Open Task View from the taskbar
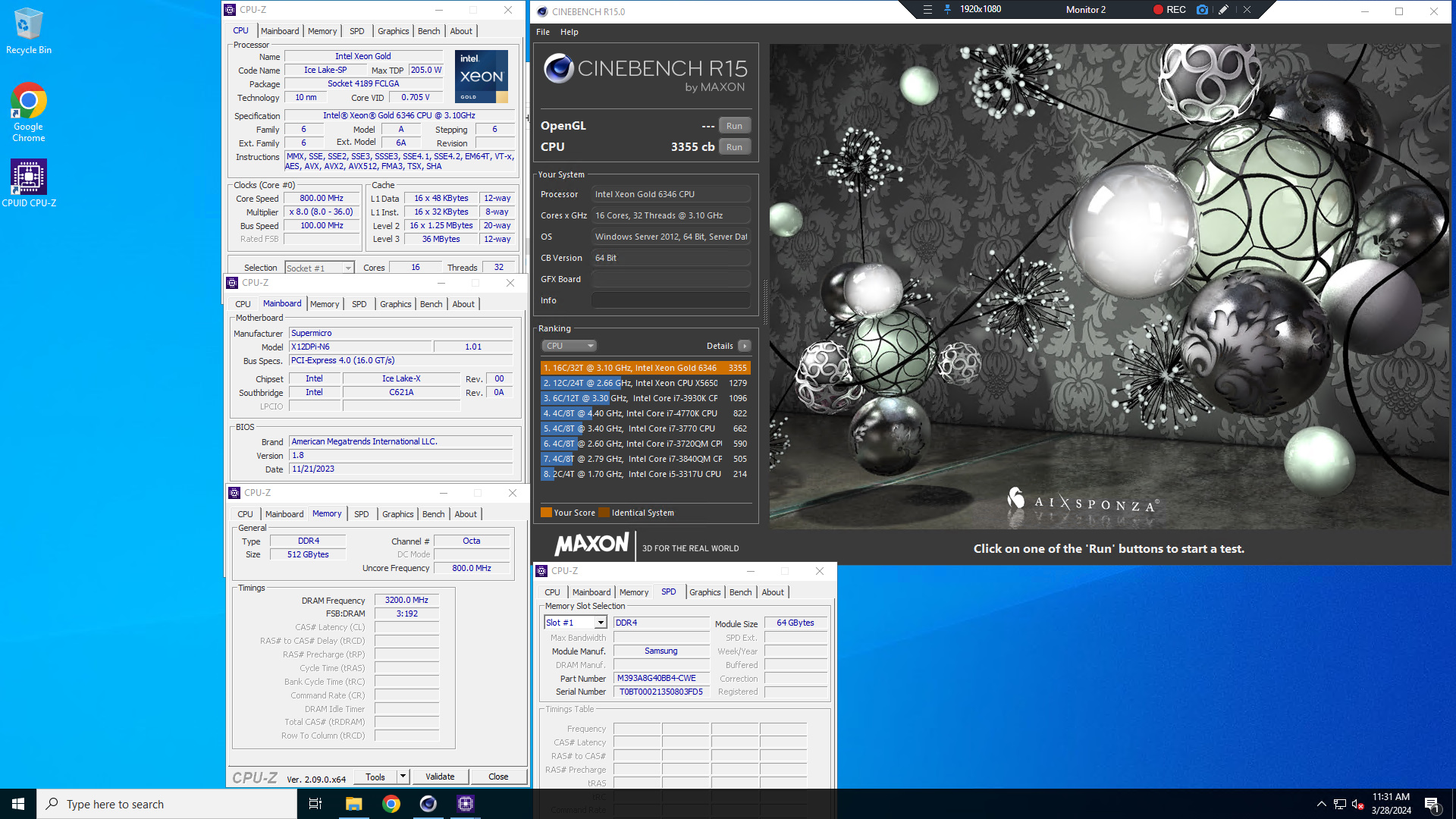Screen dimensions: 1456x819 (315, 804)
